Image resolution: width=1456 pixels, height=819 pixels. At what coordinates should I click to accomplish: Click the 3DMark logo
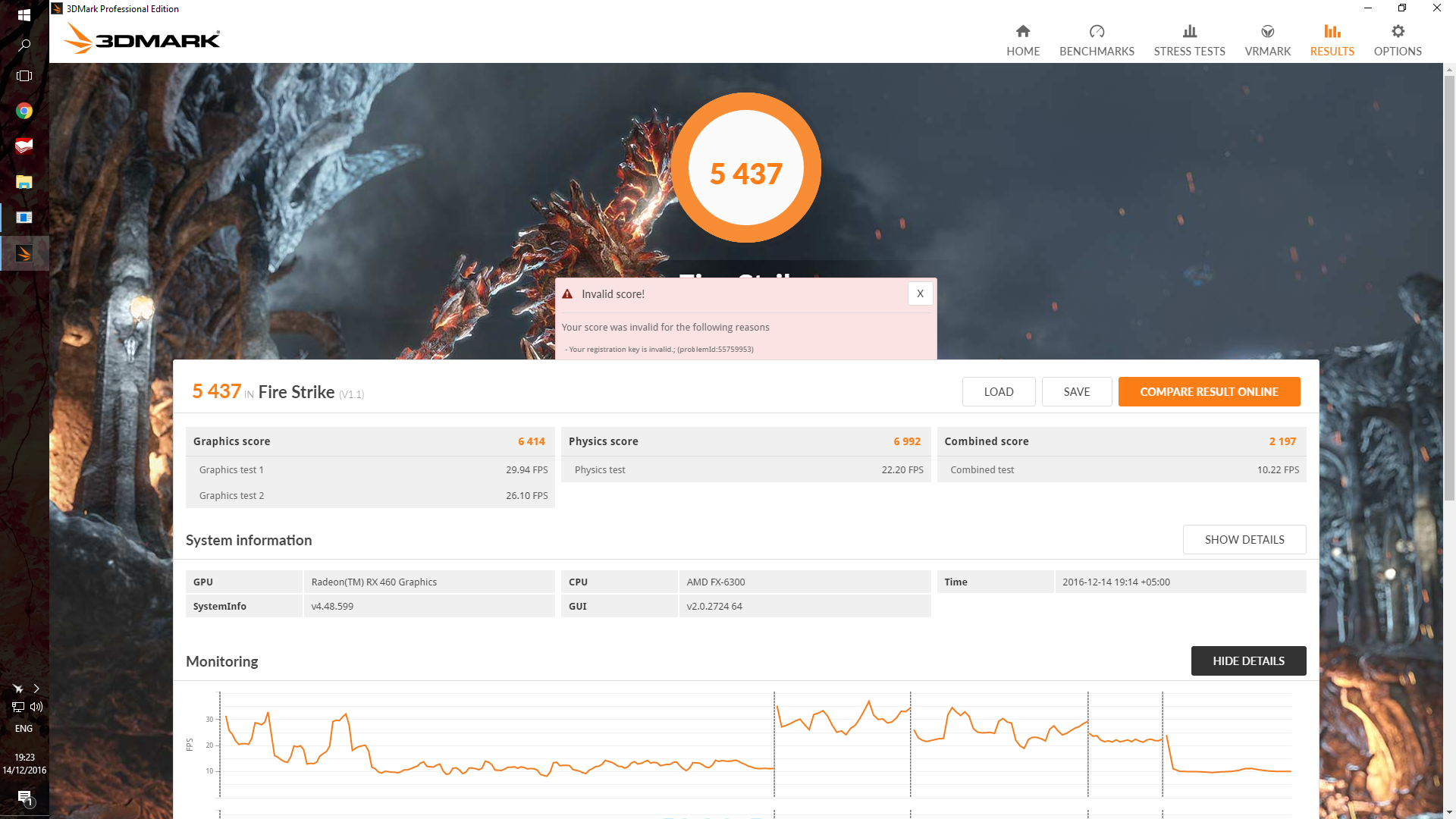(143, 38)
